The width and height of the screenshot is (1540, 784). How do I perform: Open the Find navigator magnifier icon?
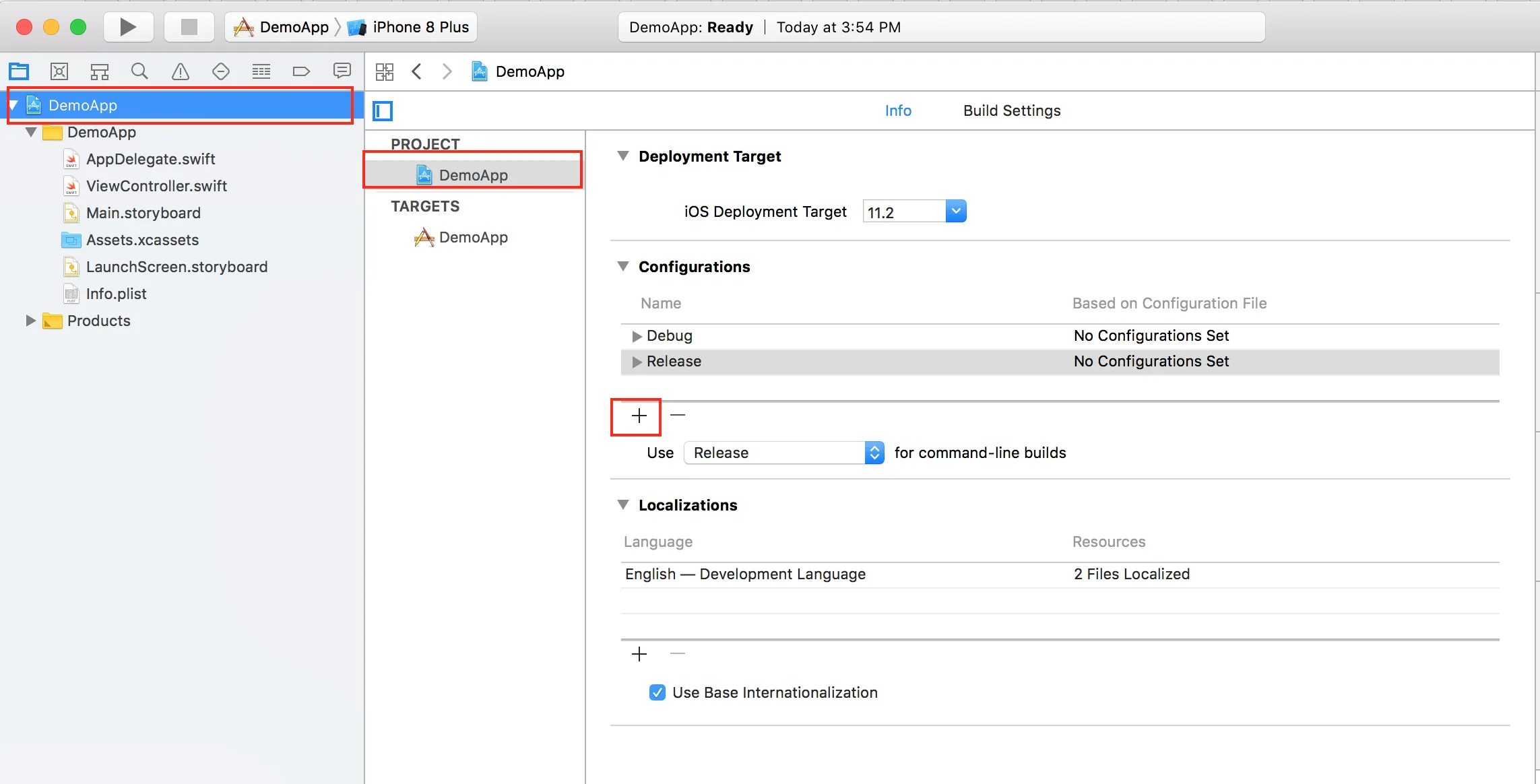pyautogui.click(x=139, y=71)
